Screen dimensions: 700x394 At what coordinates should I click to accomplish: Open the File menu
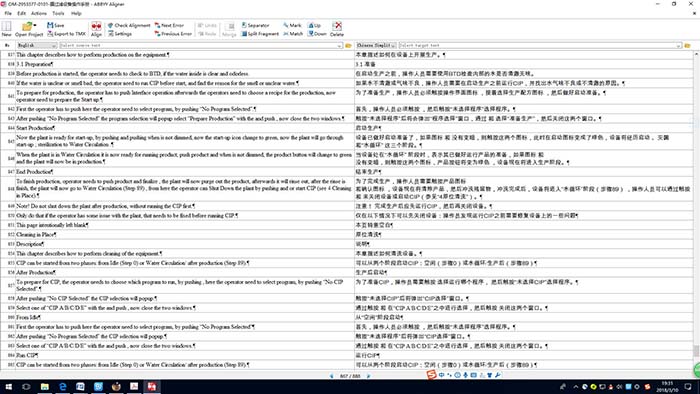point(8,13)
